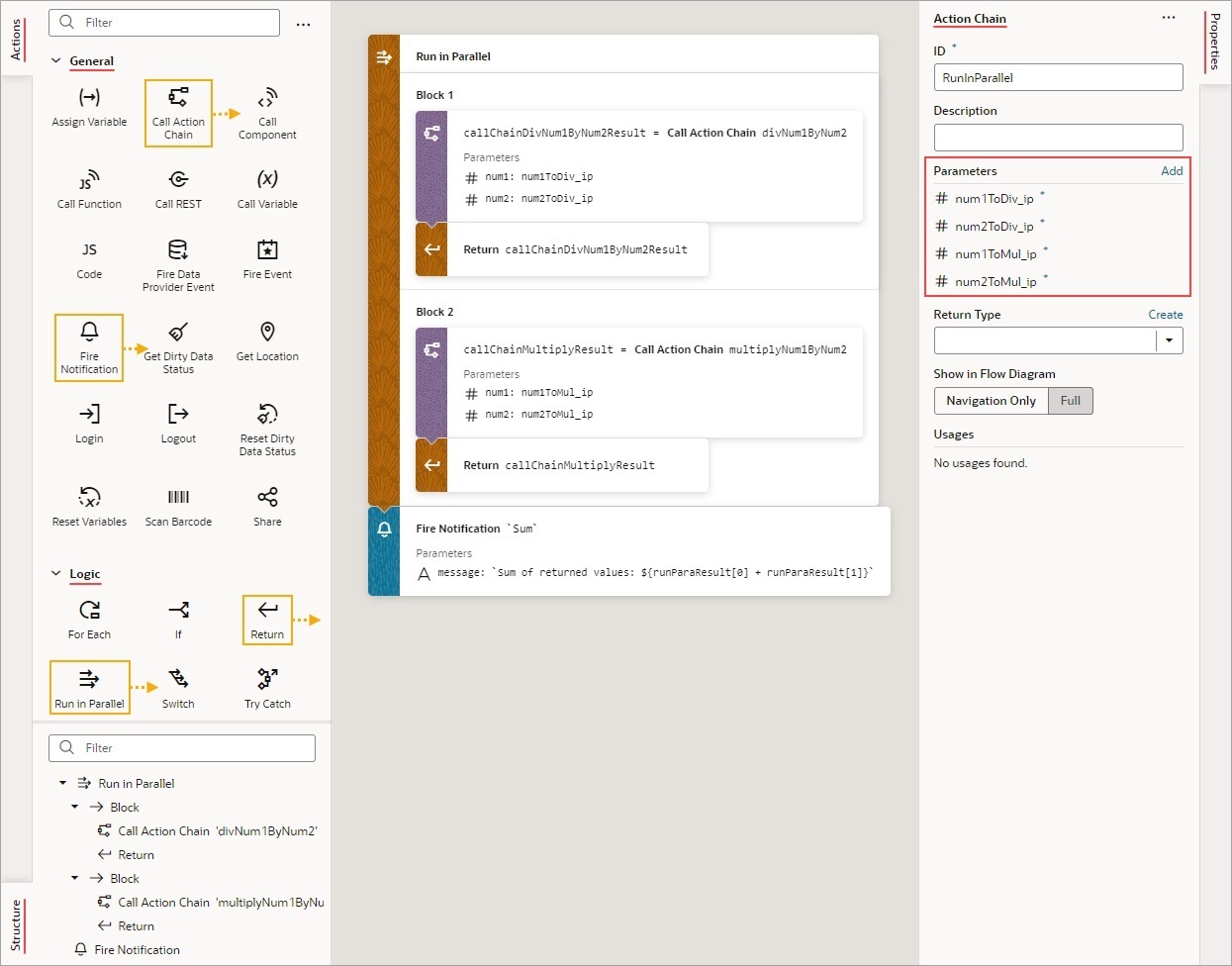The image size is (1232, 966).
Task: Open the Action Chain properties options menu
Action: coord(1169,17)
